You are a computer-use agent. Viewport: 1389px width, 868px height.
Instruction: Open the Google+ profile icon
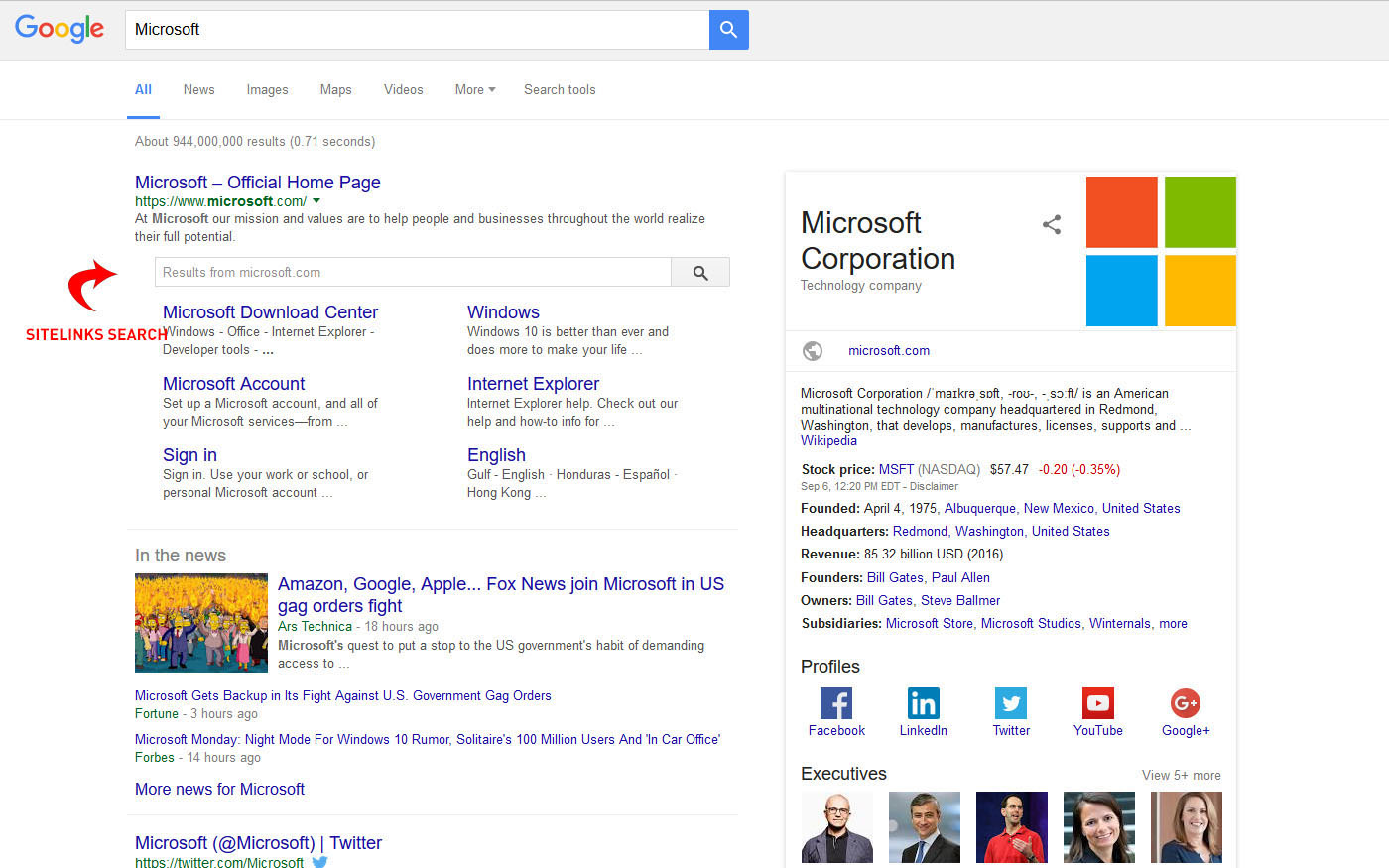pyautogui.click(x=1186, y=703)
